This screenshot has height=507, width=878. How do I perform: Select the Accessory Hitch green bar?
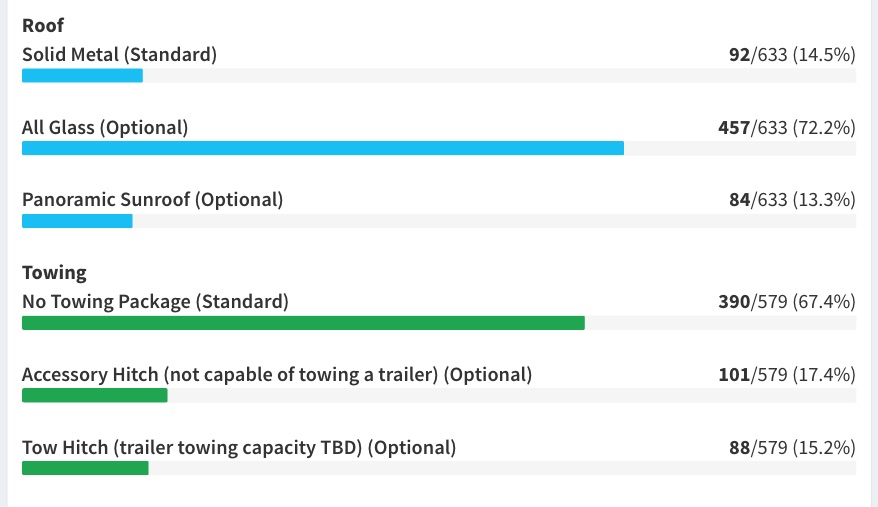point(95,396)
